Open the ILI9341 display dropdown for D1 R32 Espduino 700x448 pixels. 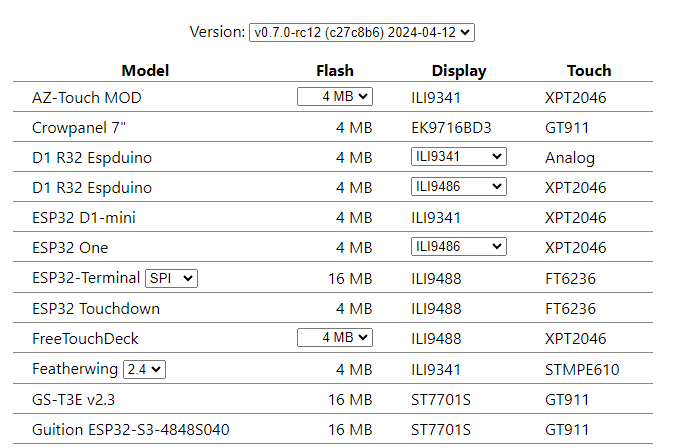pos(458,157)
